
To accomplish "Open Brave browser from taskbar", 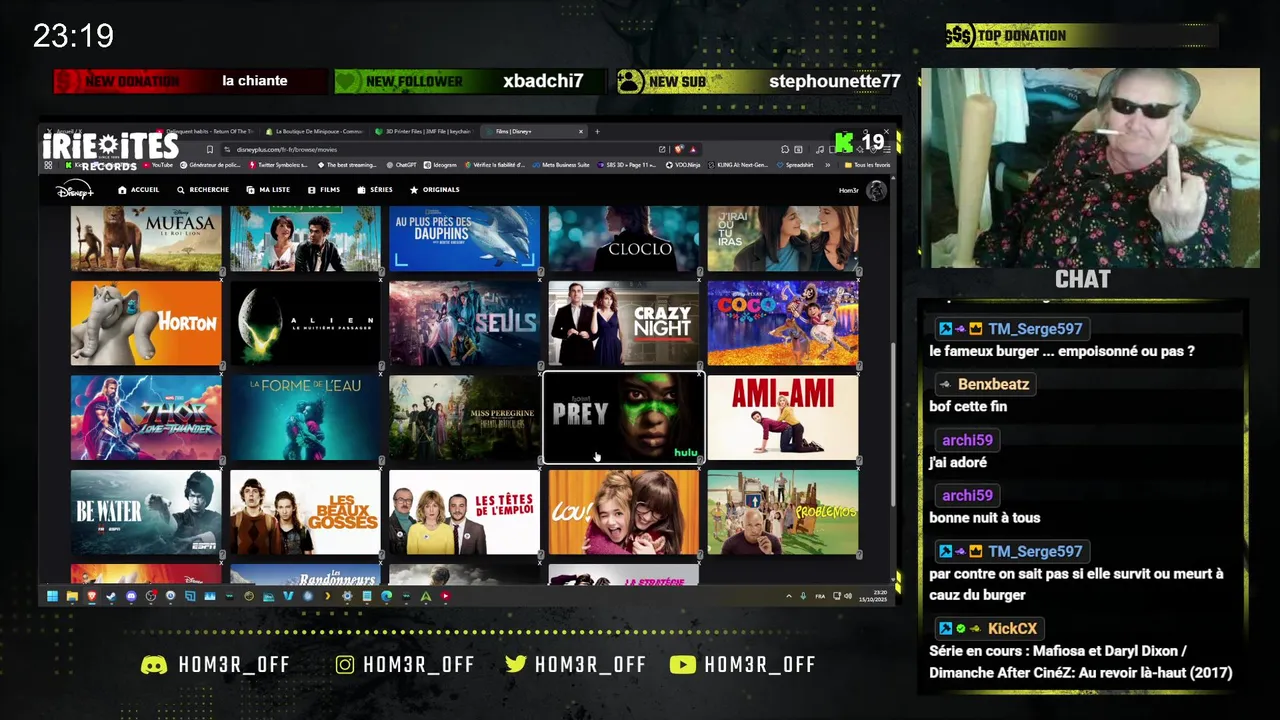I will (91, 596).
